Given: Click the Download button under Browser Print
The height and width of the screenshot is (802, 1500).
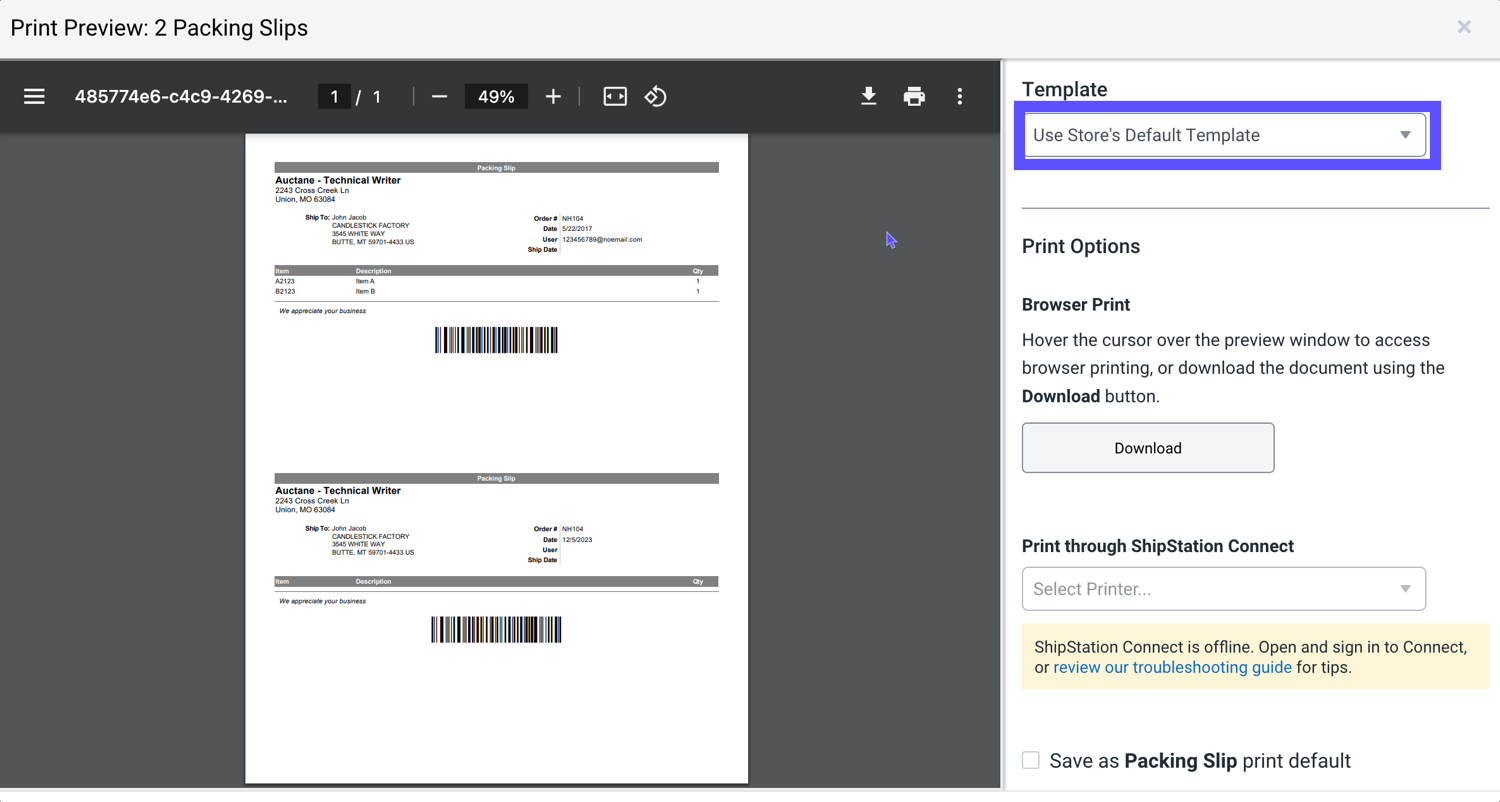Looking at the screenshot, I should 1147,447.
